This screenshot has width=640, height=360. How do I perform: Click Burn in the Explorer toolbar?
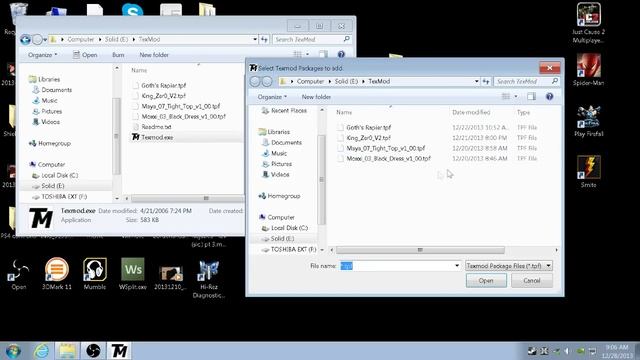click(x=118, y=55)
